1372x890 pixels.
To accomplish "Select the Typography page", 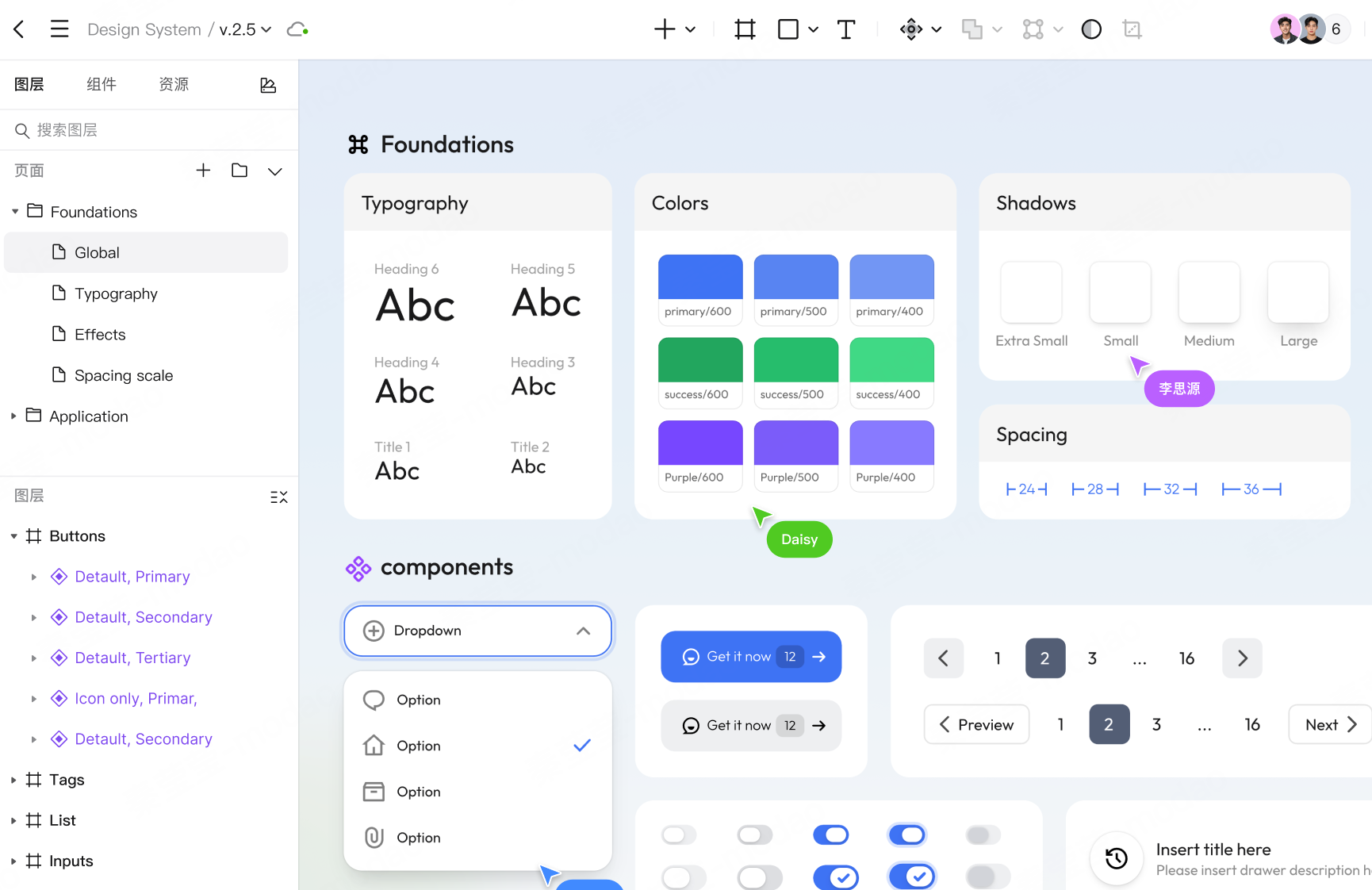I will pos(146,293).
